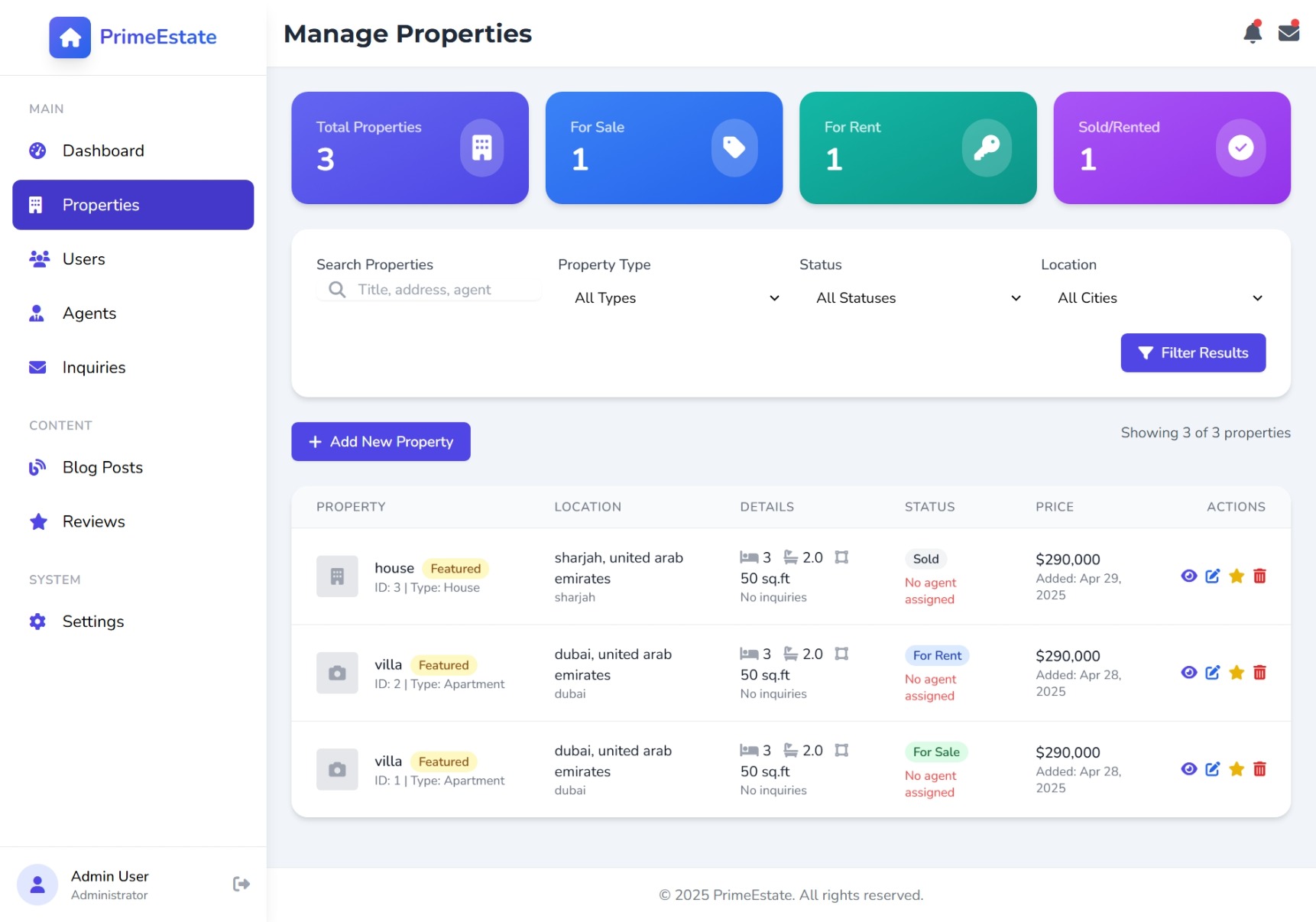Screen dimensions: 1316x922
Task: Open the All Cities location dropdown
Action: pyautogui.click(x=1159, y=298)
